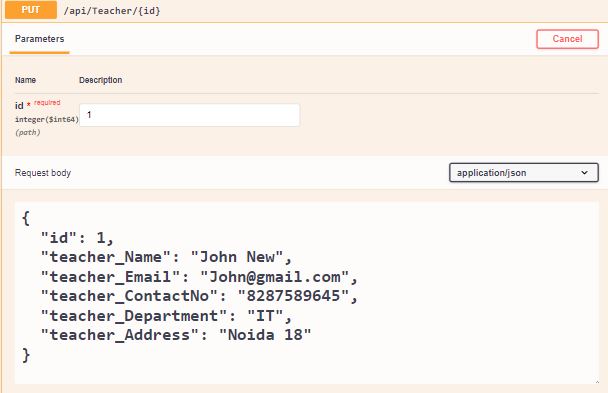The height and width of the screenshot is (393, 608).
Task: Click the Description column header
Action: pyautogui.click(x=101, y=80)
